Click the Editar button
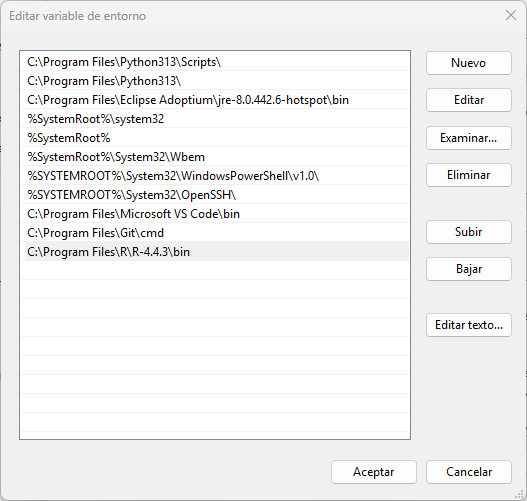Screen dimensions: 527x501 [469, 100]
